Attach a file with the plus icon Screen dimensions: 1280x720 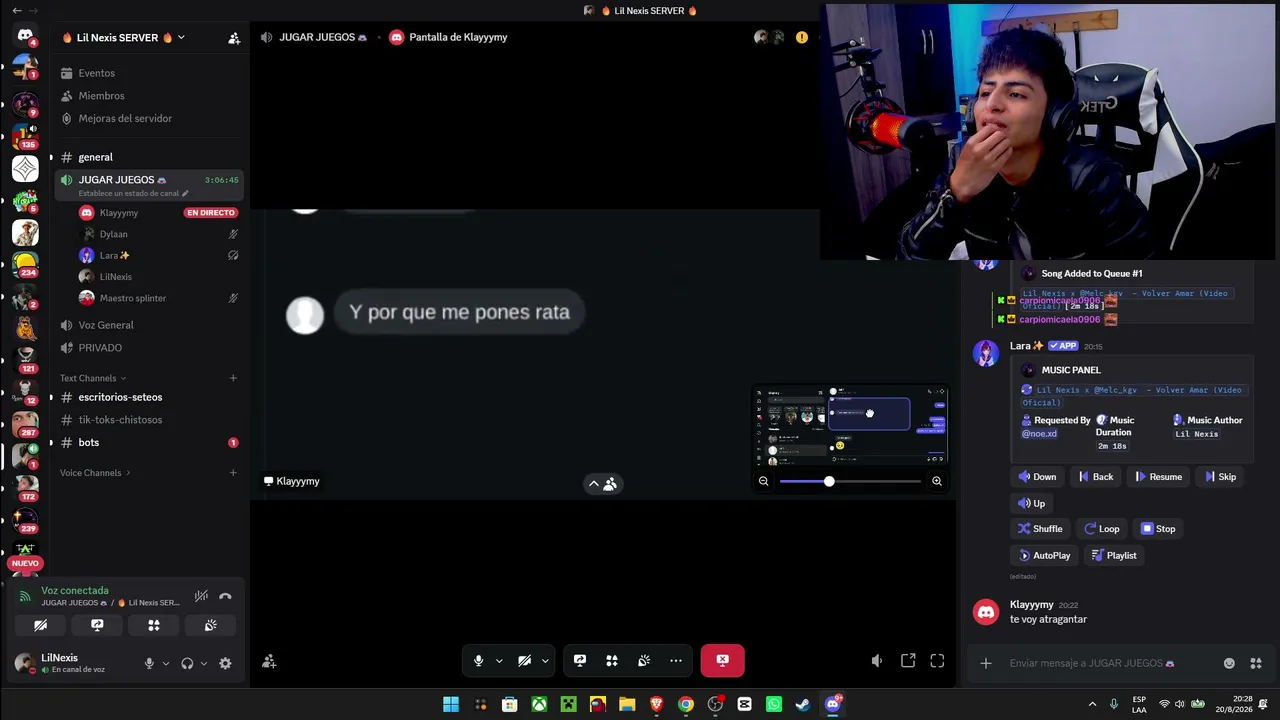[986, 663]
